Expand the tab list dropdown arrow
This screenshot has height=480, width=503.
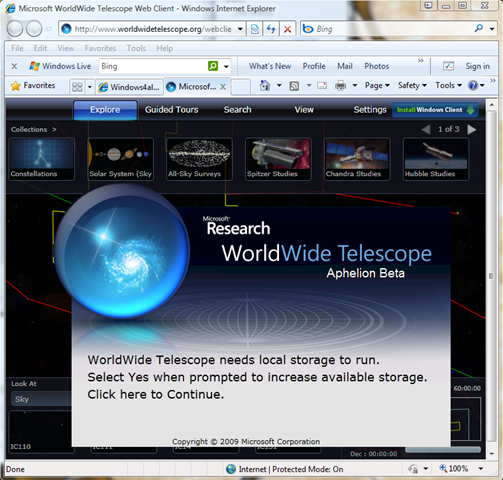(89, 87)
